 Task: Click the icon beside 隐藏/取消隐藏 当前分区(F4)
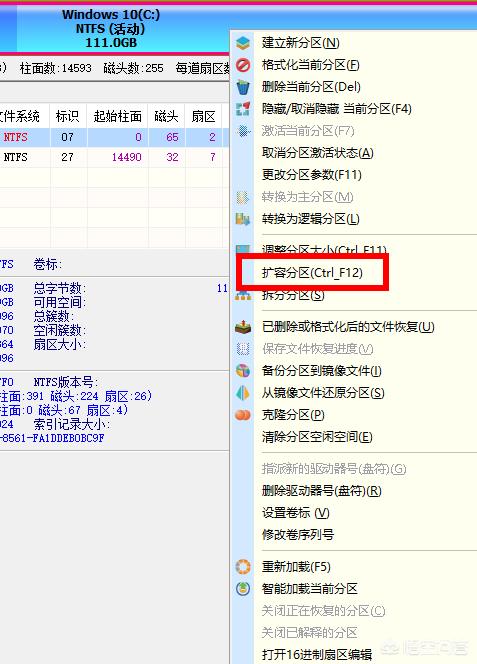[x=243, y=109]
